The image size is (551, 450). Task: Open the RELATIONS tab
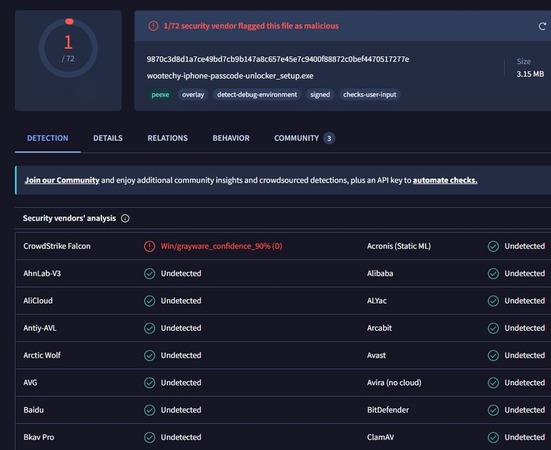coord(168,138)
